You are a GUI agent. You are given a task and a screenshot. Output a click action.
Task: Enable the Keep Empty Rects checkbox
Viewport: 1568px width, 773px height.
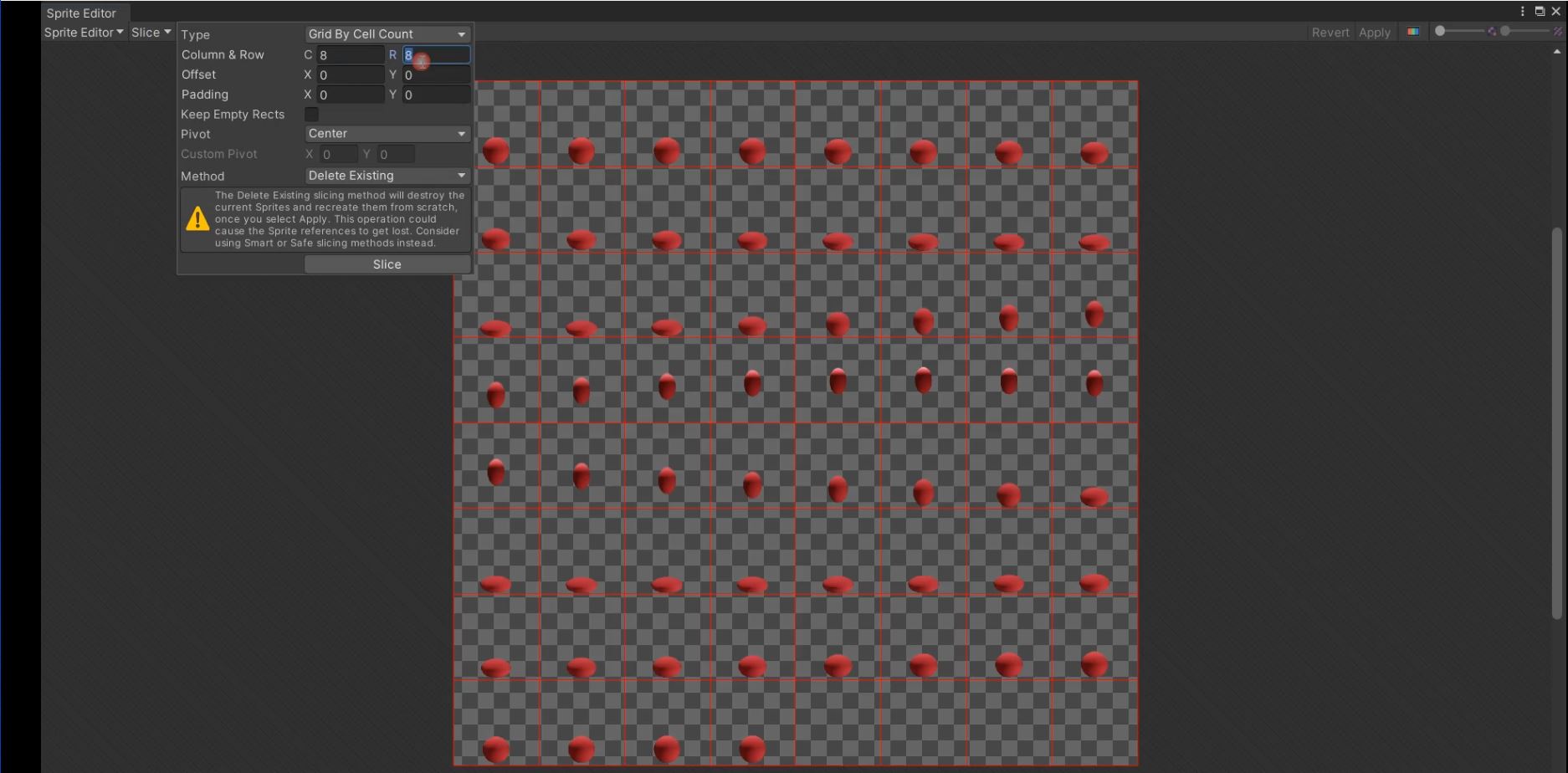(x=311, y=115)
